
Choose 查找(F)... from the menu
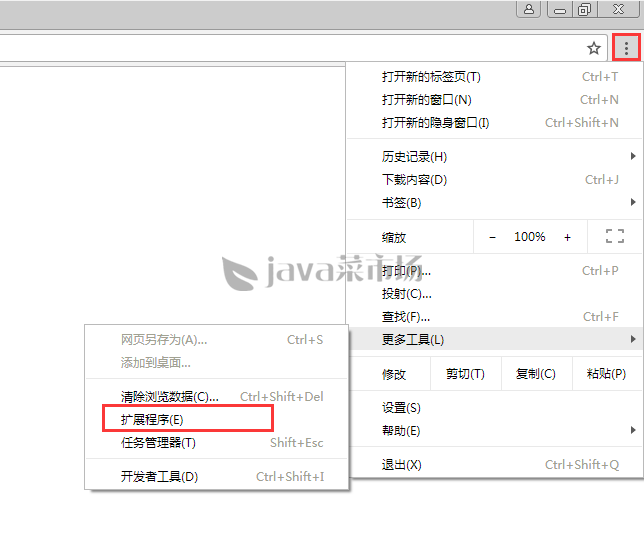[495, 317]
